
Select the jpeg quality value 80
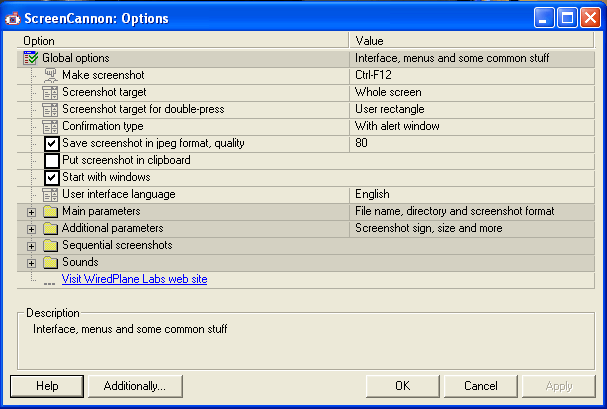click(x=361, y=143)
